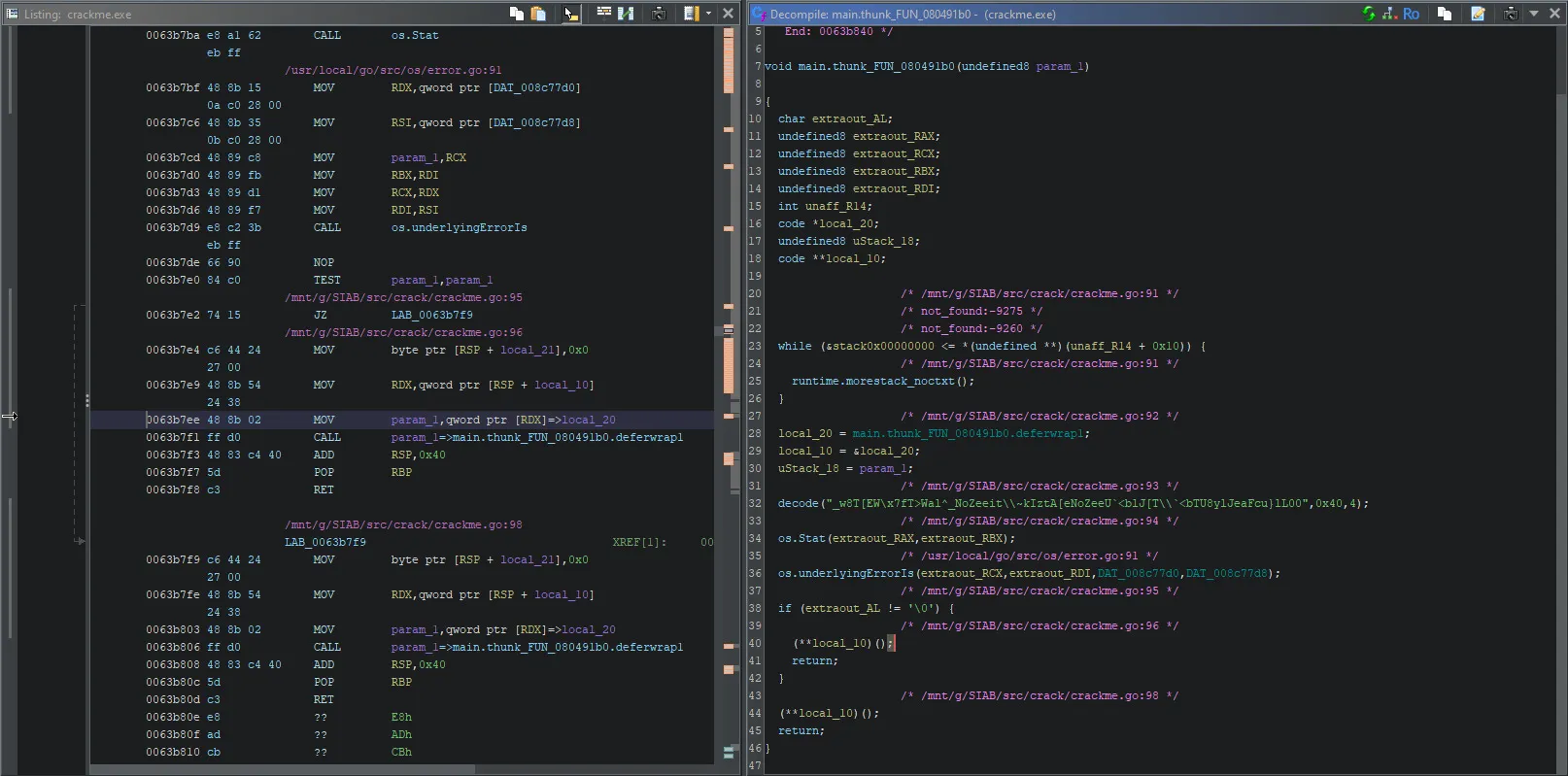Click the TEST param_1,param_1 instruction
The height and width of the screenshot is (776, 1568).
(x=403, y=280)
